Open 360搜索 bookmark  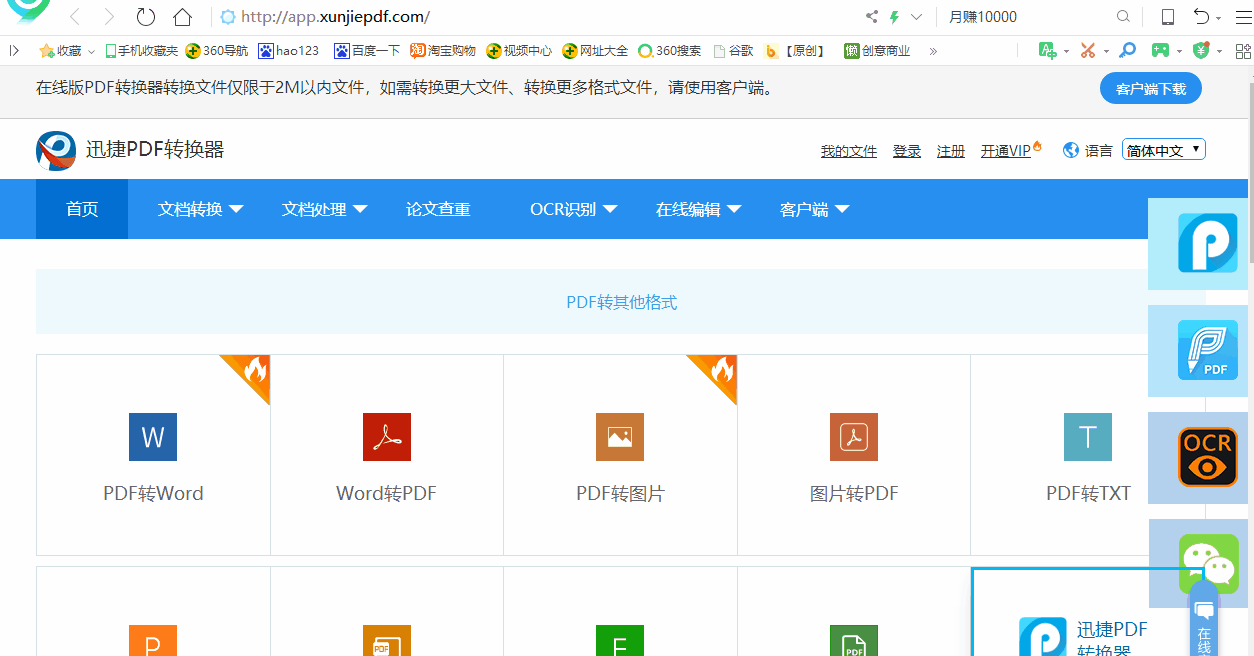670,50
